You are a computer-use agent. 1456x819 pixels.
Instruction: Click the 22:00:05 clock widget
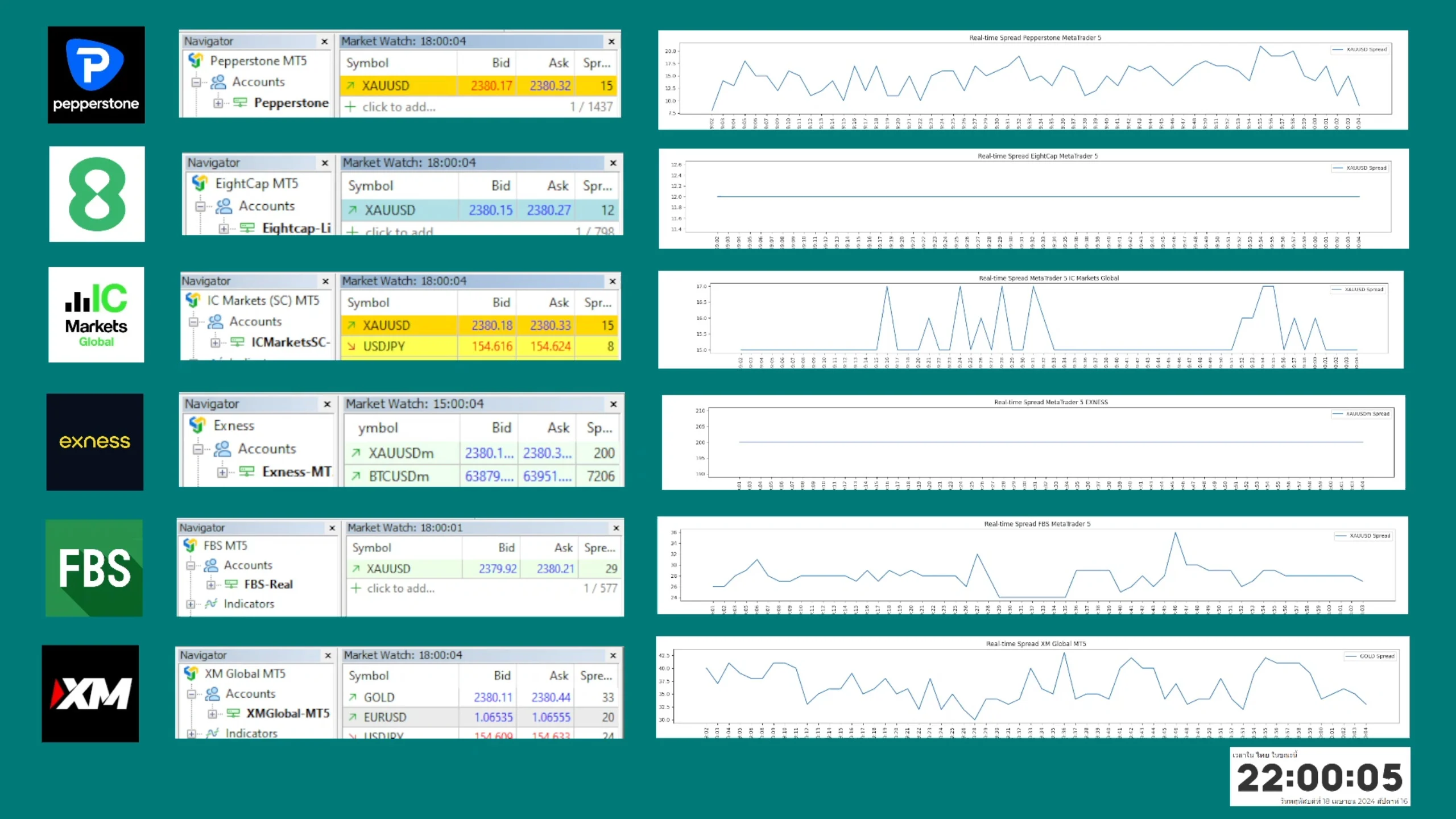pos(1319,776)
